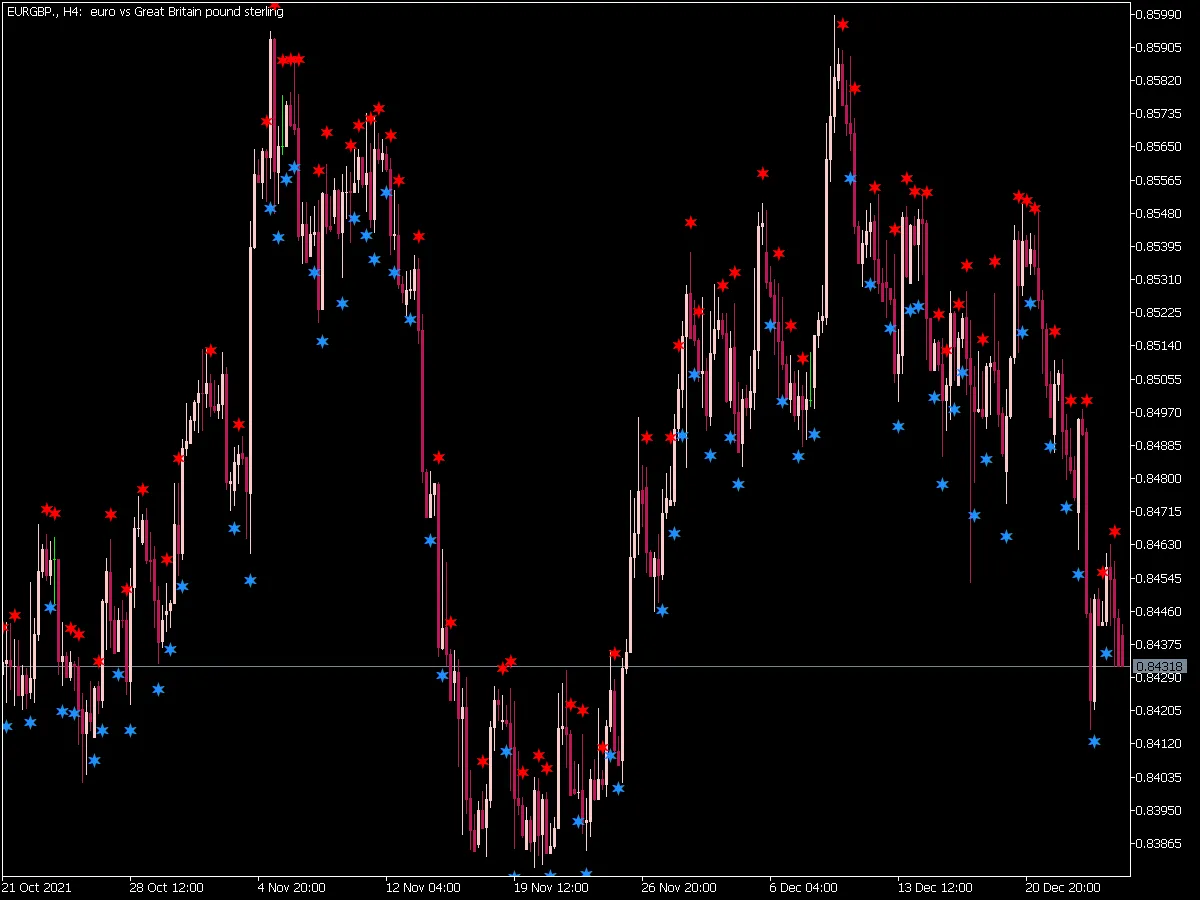Click the 12 Nov 04:00 time label

423,887
